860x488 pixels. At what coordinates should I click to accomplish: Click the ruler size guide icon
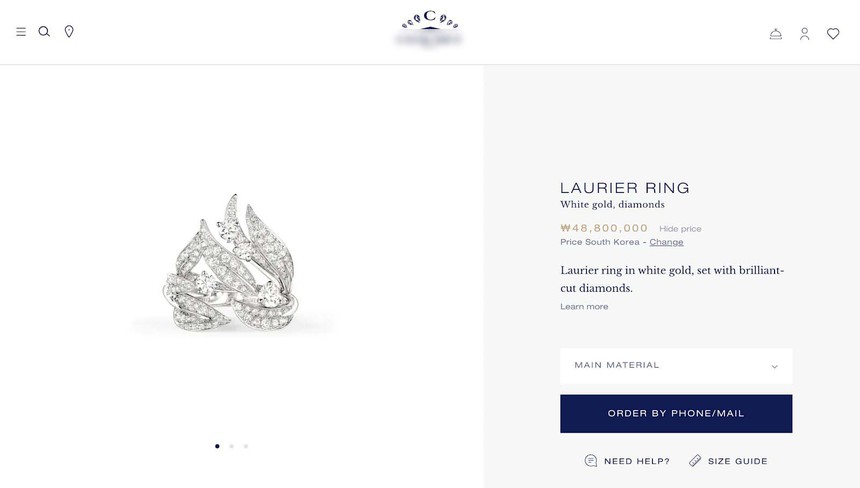[695, 461]
